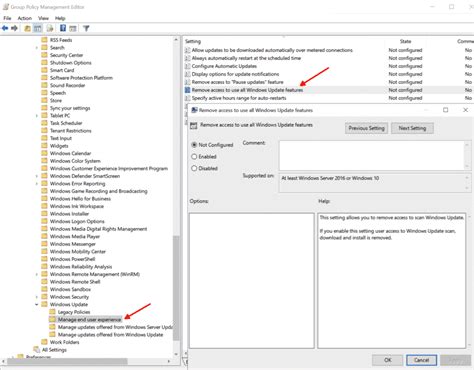The image size is (474, 370).
Task: Click the Filter funnel toolbar icon
Action: (86, 28)
